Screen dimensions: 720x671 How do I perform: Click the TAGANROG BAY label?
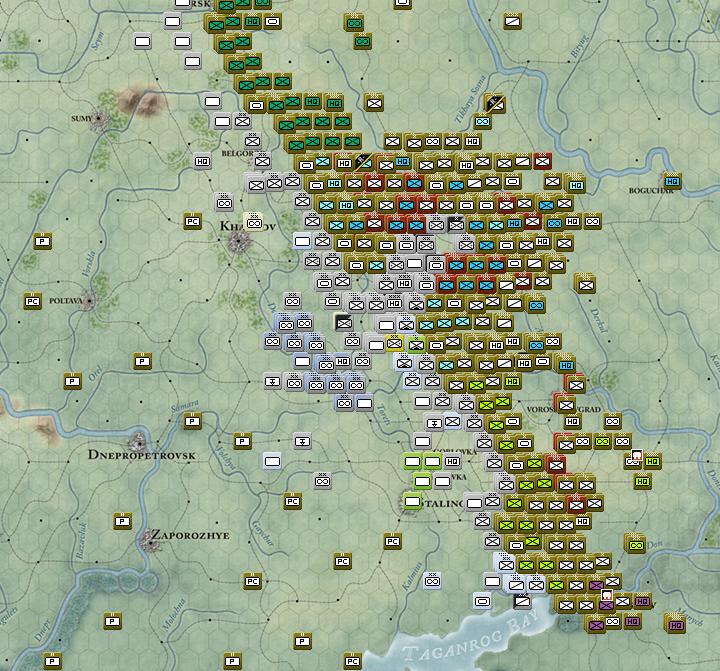(x=470, y=637)
